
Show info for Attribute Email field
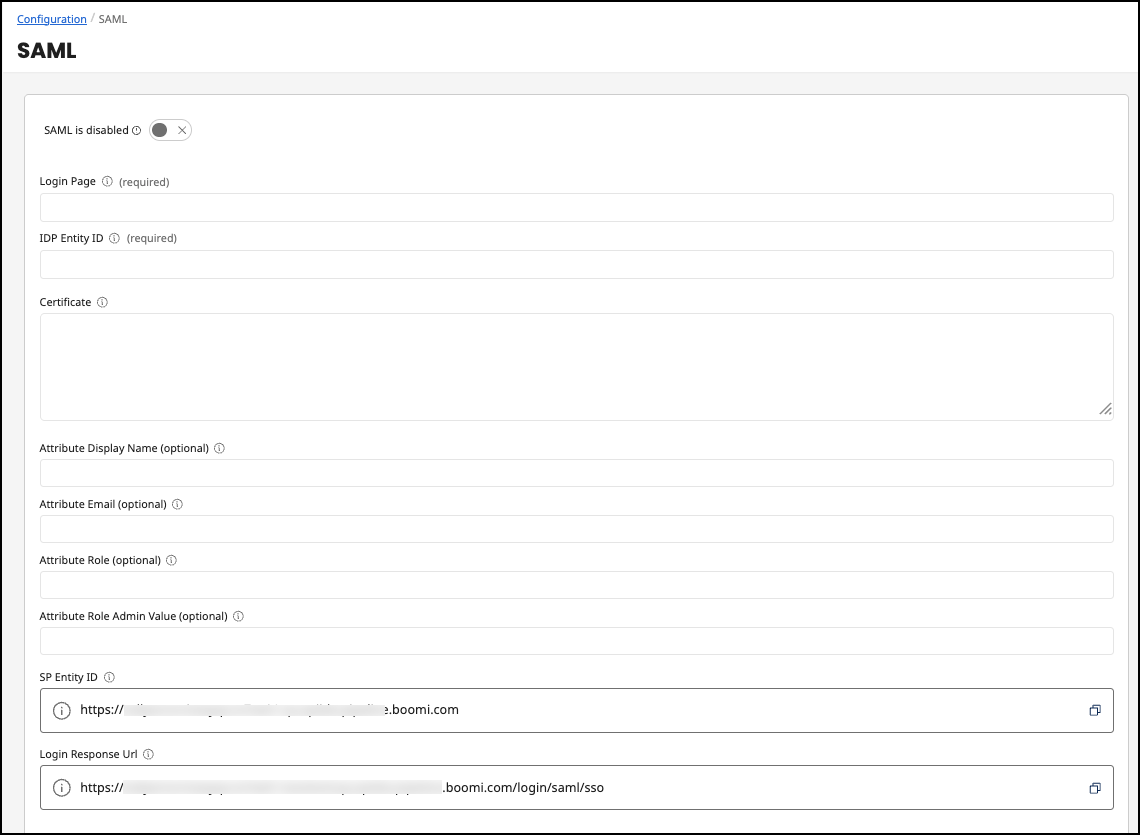tap(177, 504)
